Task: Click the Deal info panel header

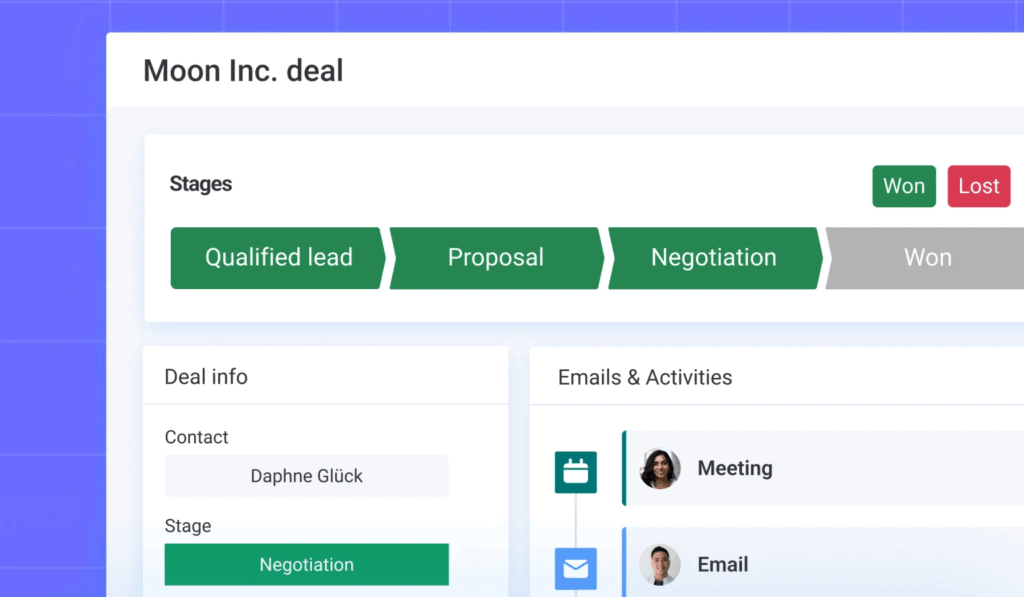Action: click(206, 377)
